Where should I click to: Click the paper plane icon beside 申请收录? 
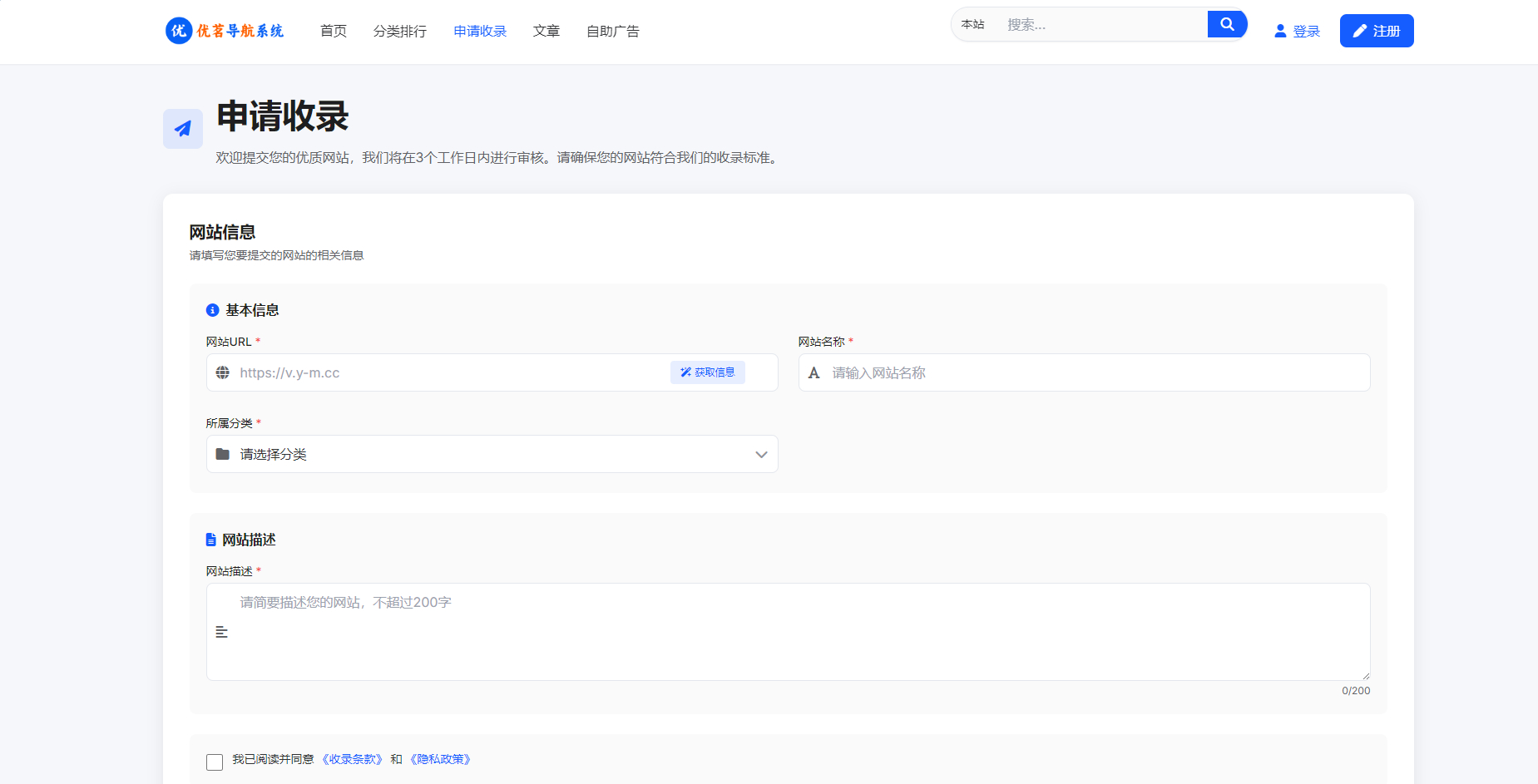pyautogui.click(x=183, y=129)
